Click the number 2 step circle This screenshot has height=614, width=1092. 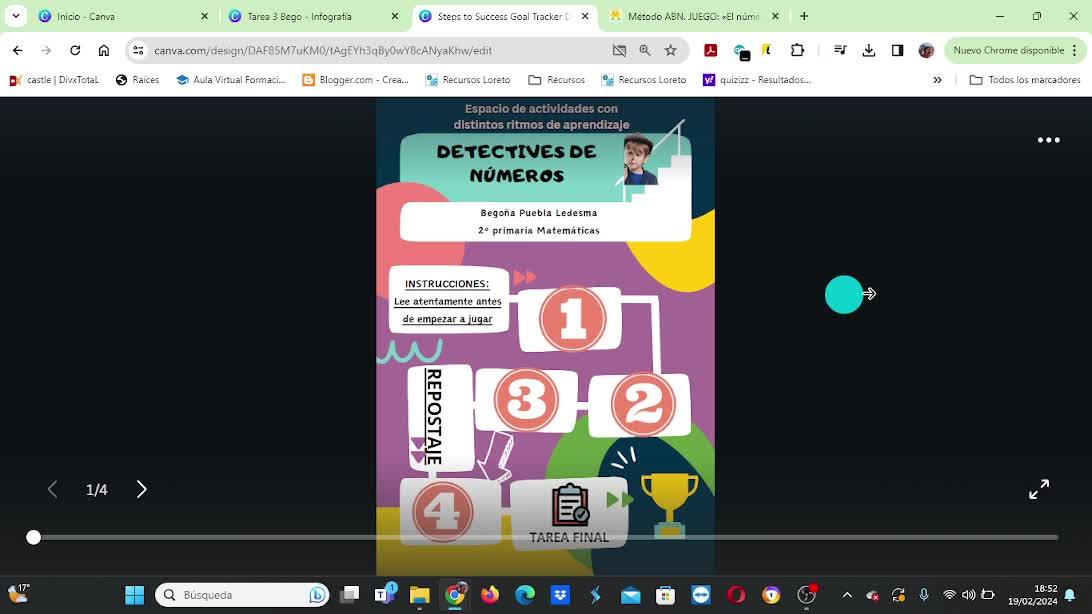pyautogui.click(x=643, y=404)
